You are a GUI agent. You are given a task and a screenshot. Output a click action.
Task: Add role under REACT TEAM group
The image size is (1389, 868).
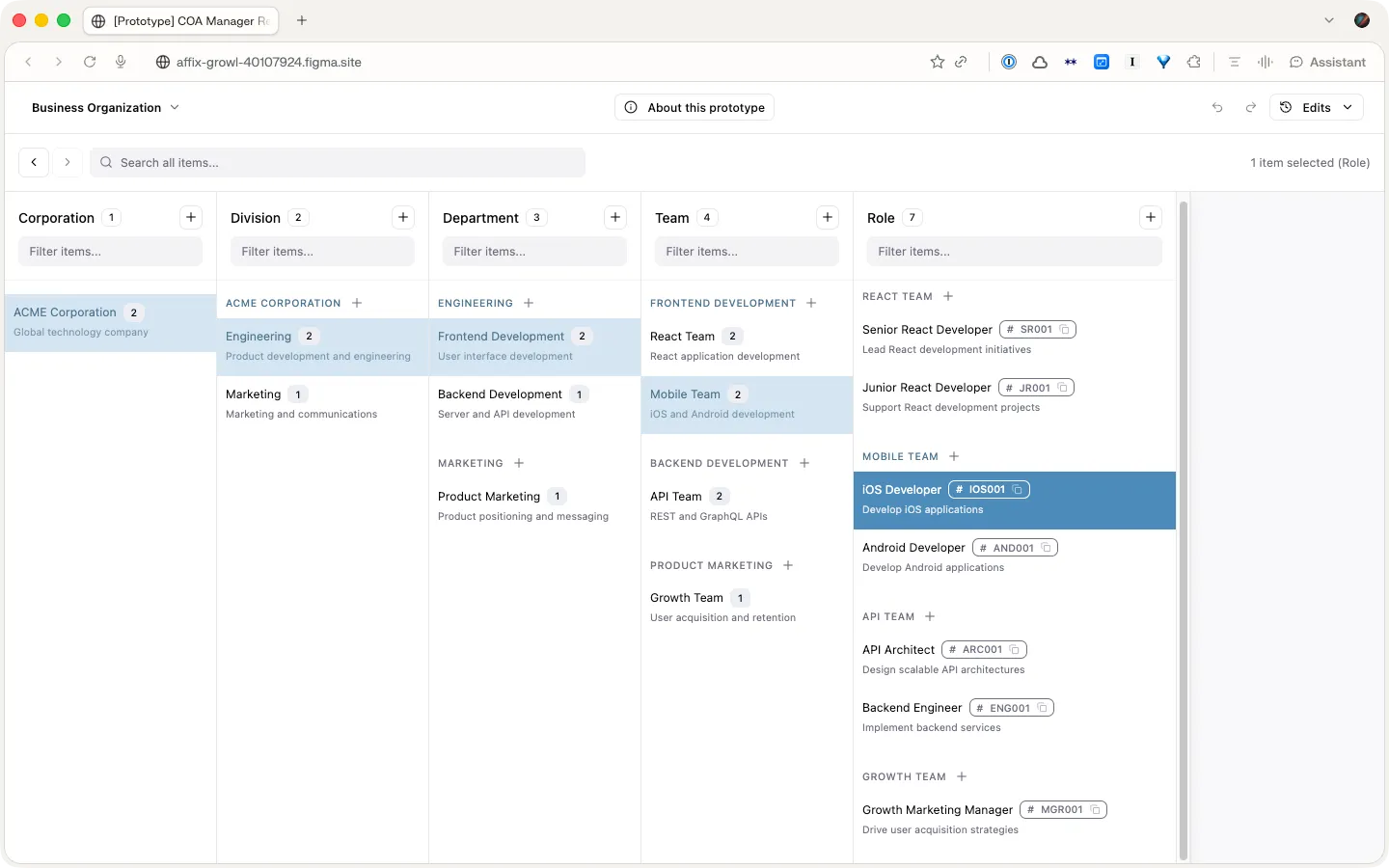point(948,296)
